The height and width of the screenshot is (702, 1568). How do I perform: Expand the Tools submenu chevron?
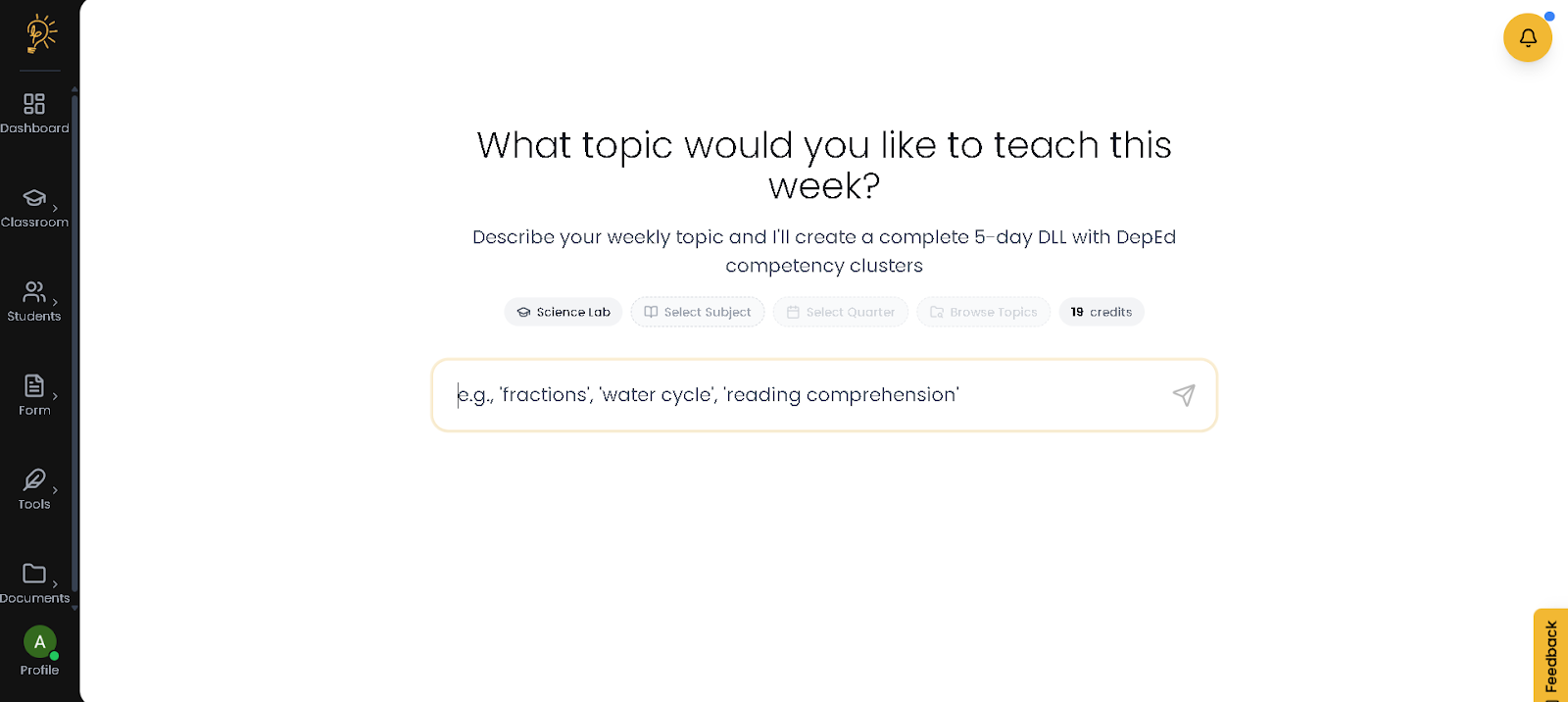pos(55,490)
